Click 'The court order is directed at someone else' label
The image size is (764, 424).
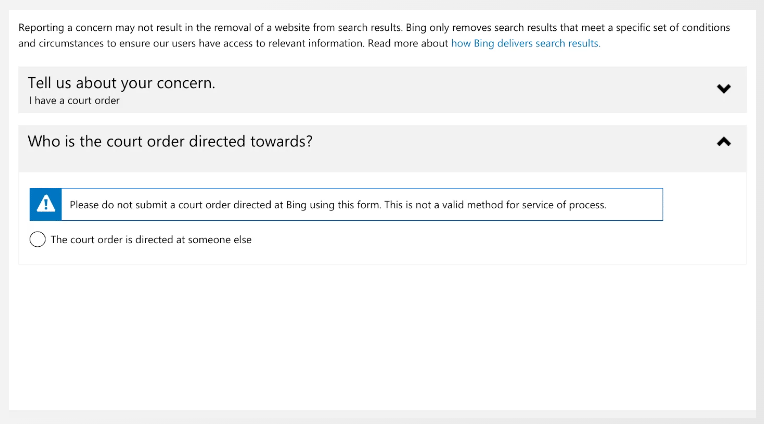click(x=151, y=239)
